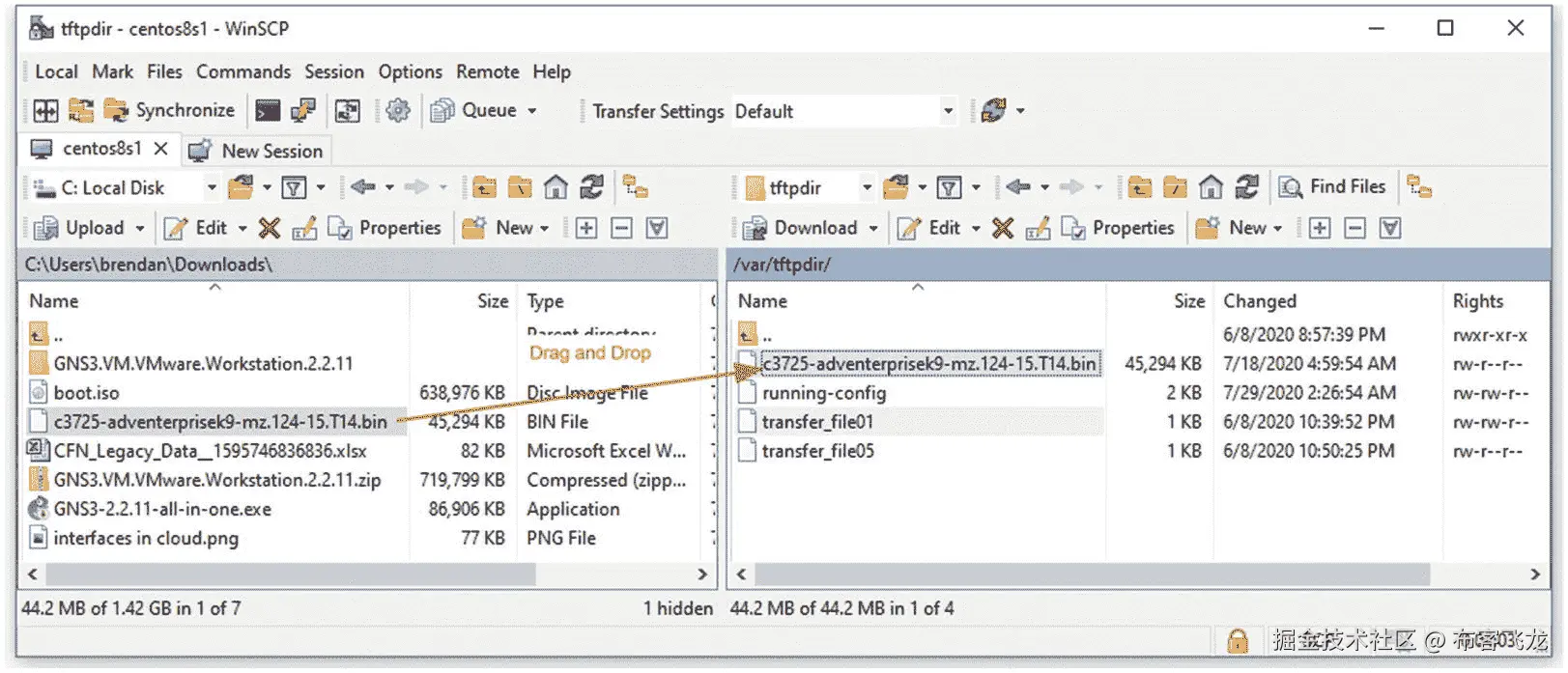
Task: Refresh the local panel
Action: (x=591, y=186)
